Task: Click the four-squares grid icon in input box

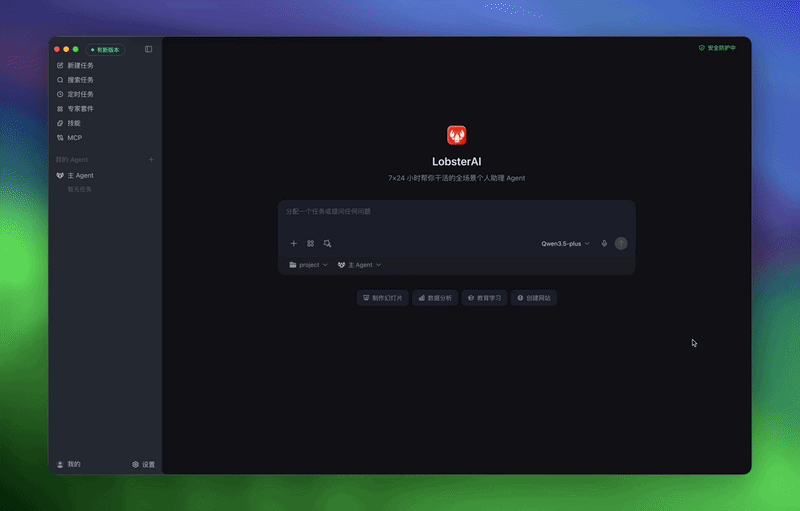Action: tap(310, 244)
